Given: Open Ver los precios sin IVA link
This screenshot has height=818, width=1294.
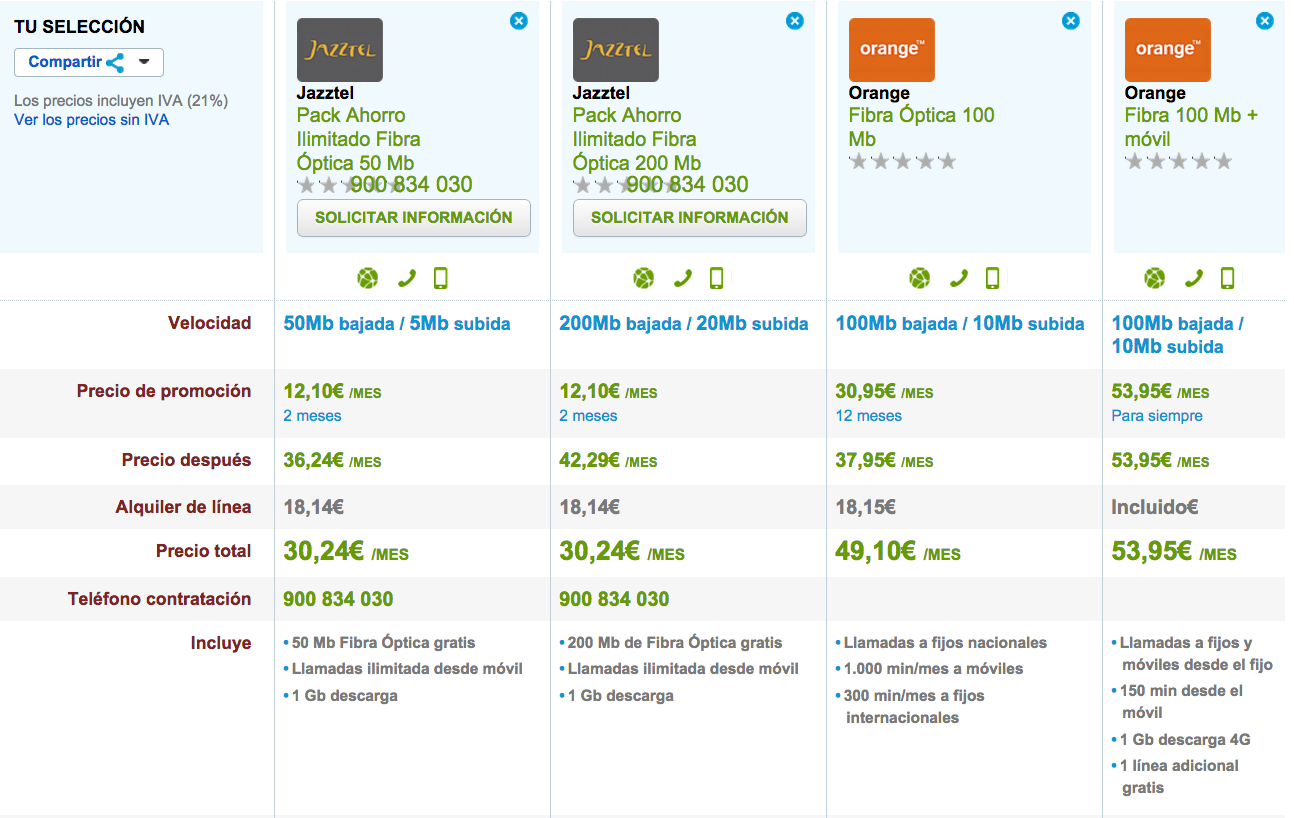Looking at the screenshot, I should click(x=91, y=120).
